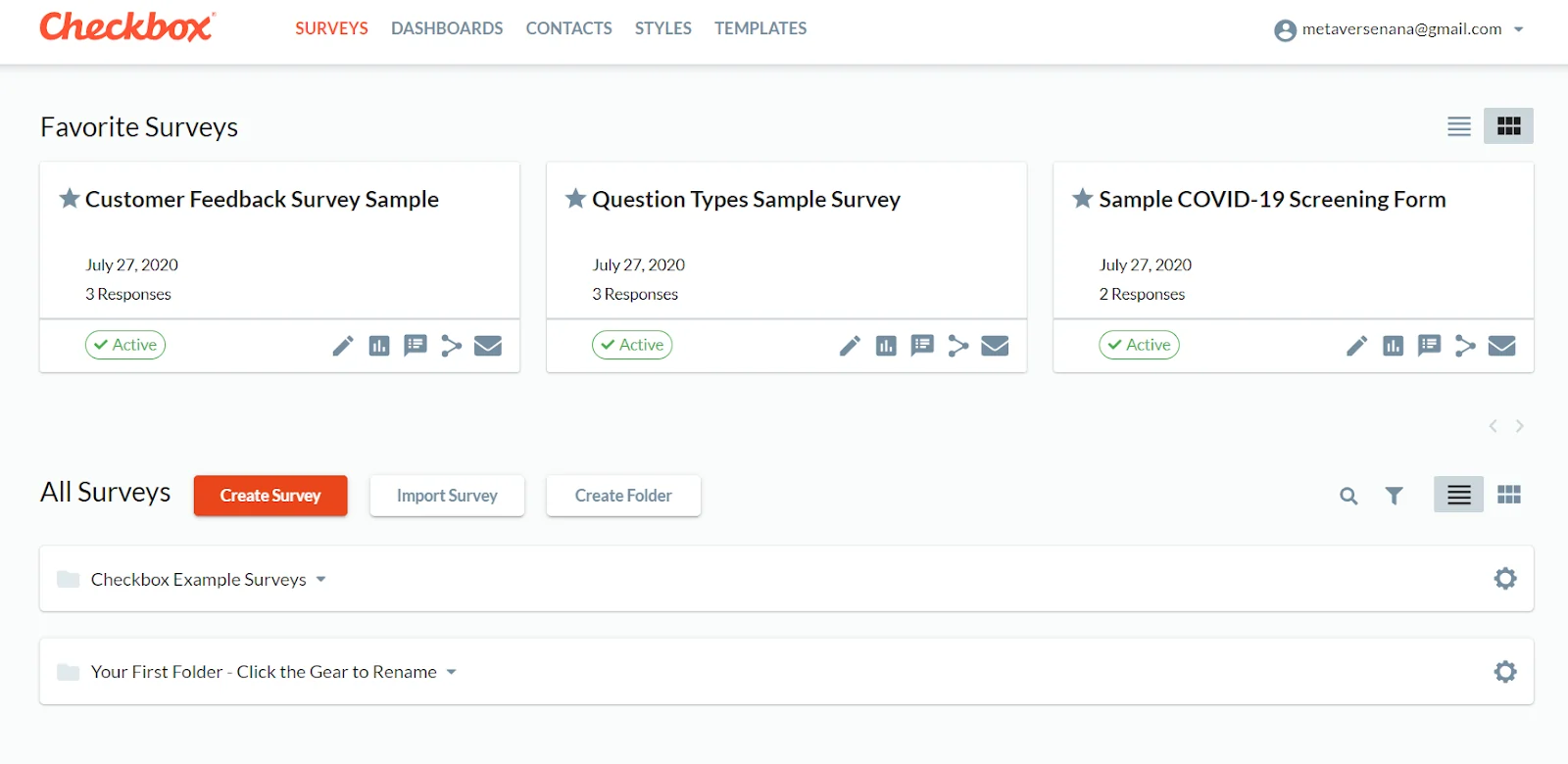Click '3 Responses' on Customer Feedback Survey
Screen dimensions: 1568x764
pos(128,294)
